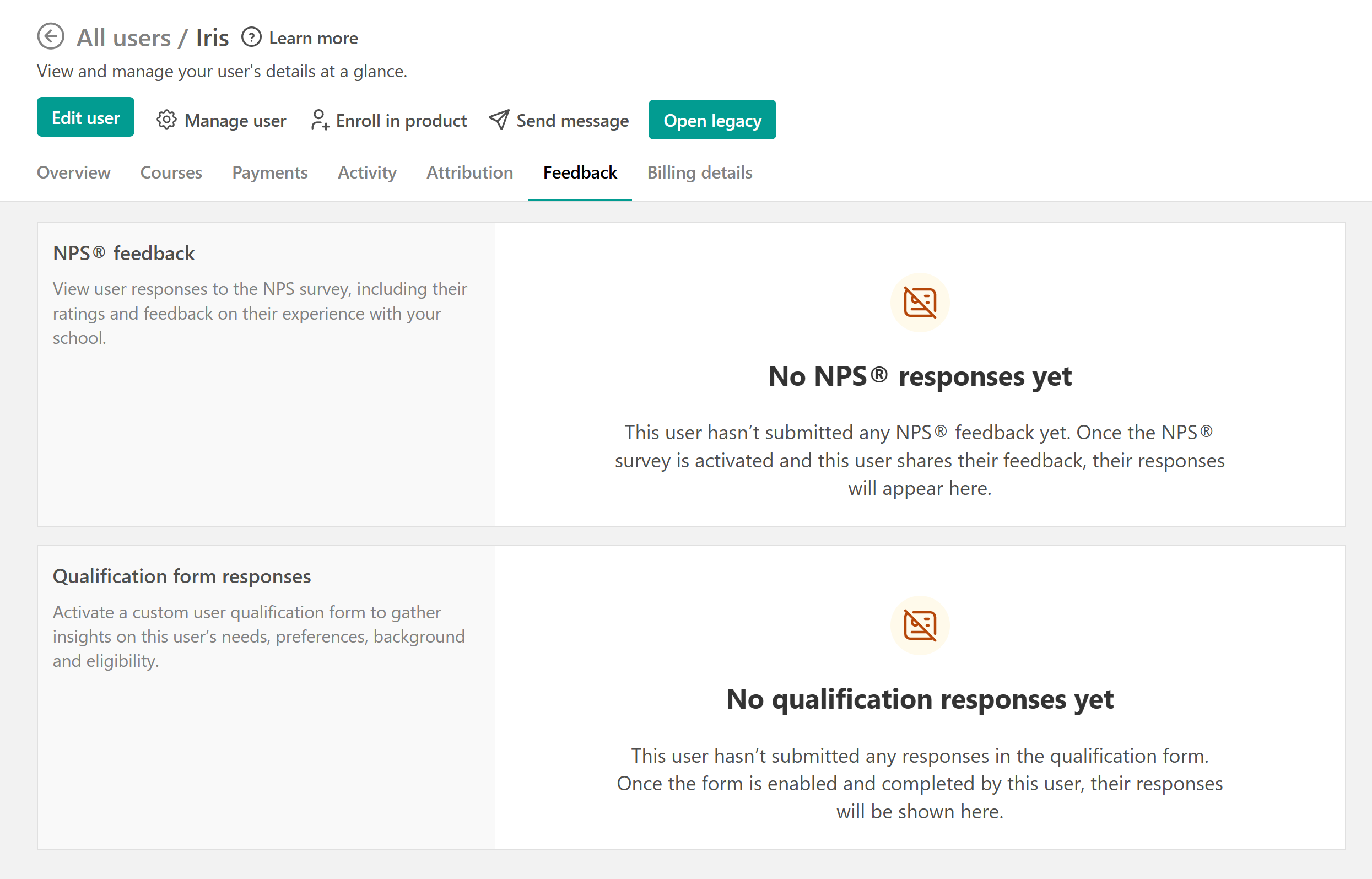The height and width of the screenshot is (879, 1372).
Task: Click the No NPS responses yet heading
Action: pyautogui.click(x=920, y=377)
